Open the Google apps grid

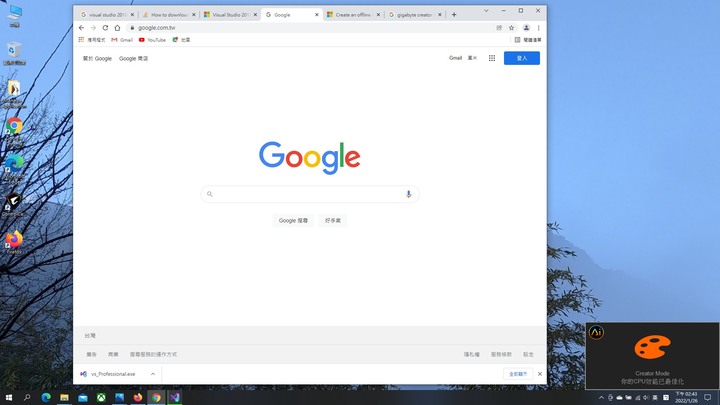(492, 58)
